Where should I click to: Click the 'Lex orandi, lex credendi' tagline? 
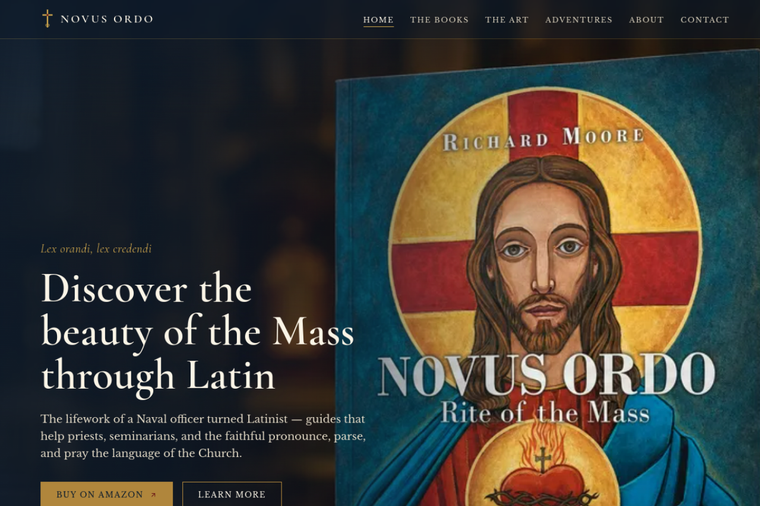point(96,249)
